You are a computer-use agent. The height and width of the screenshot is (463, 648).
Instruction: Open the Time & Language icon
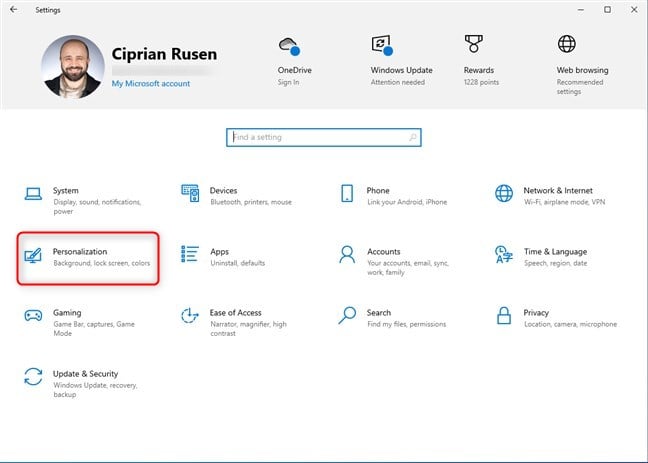(x=504, y=255)
